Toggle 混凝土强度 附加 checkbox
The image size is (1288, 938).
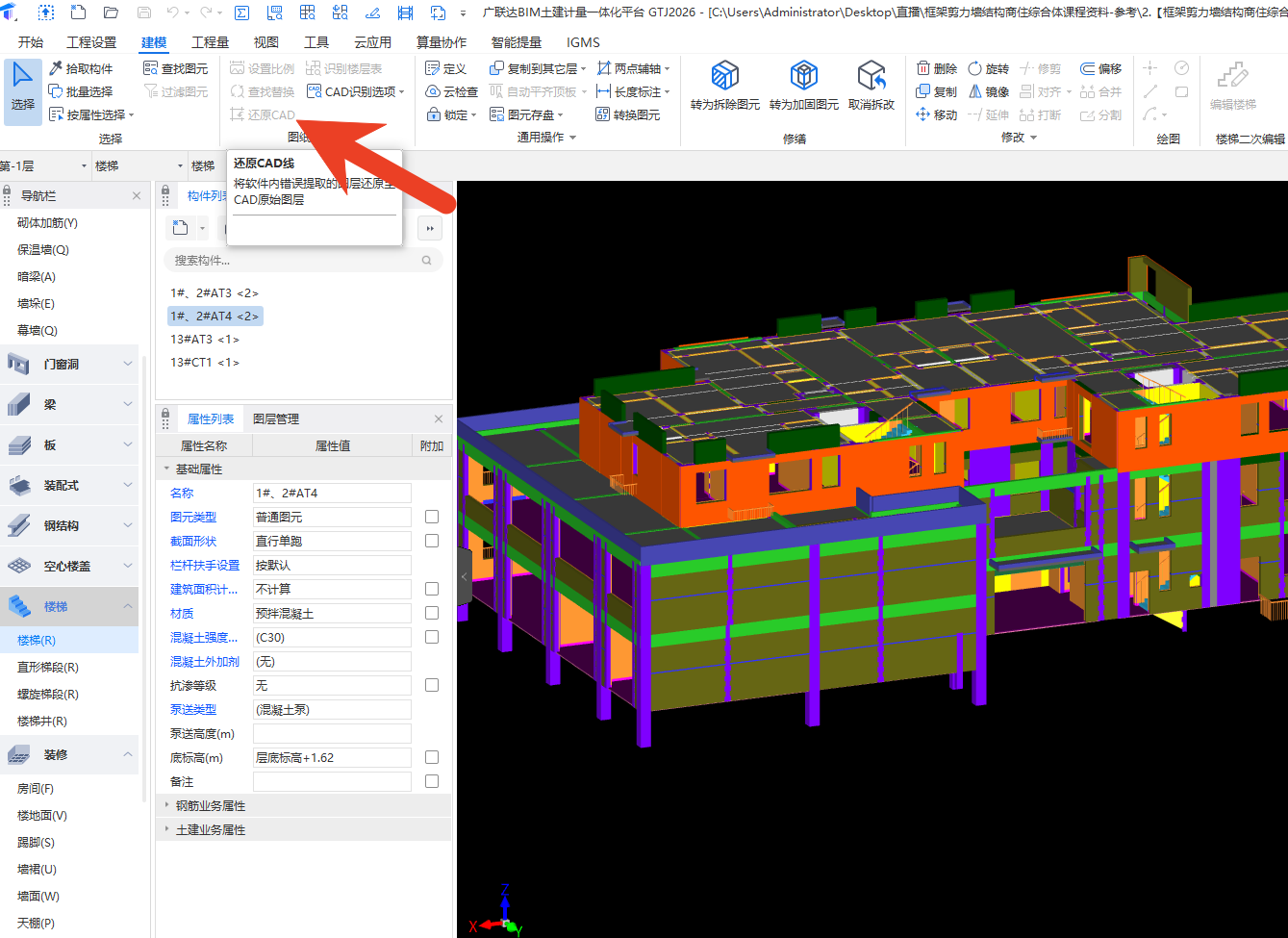coord(432,637)
